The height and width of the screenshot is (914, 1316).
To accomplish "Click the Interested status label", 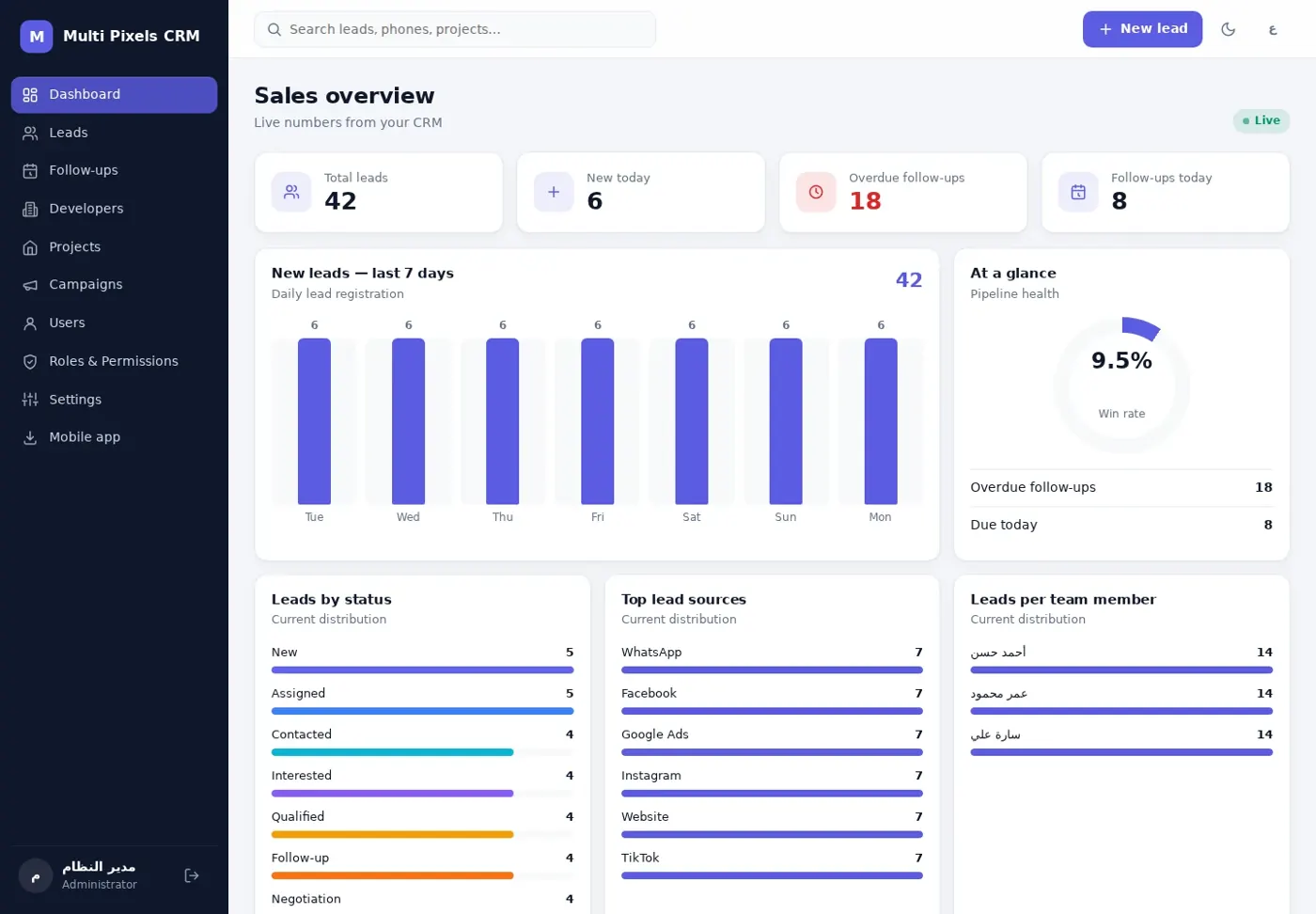I will pyautogui.click(x=302, y=776).
